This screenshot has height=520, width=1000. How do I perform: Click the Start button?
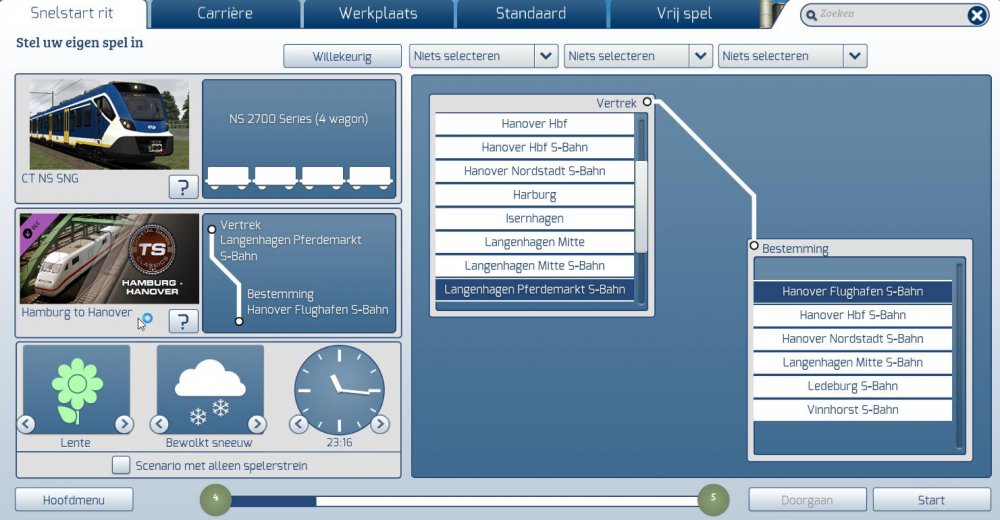pos(931,500)
